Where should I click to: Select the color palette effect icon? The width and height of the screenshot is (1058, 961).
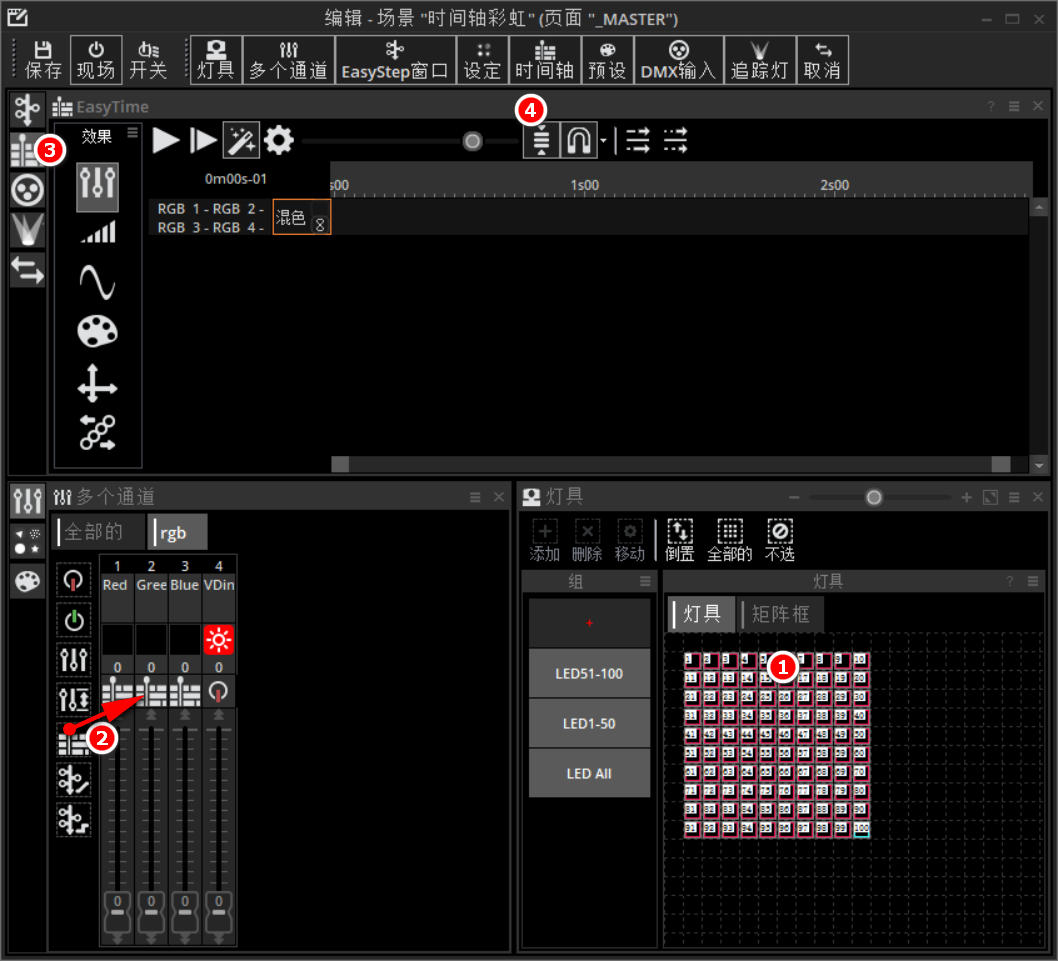point(98,333)
